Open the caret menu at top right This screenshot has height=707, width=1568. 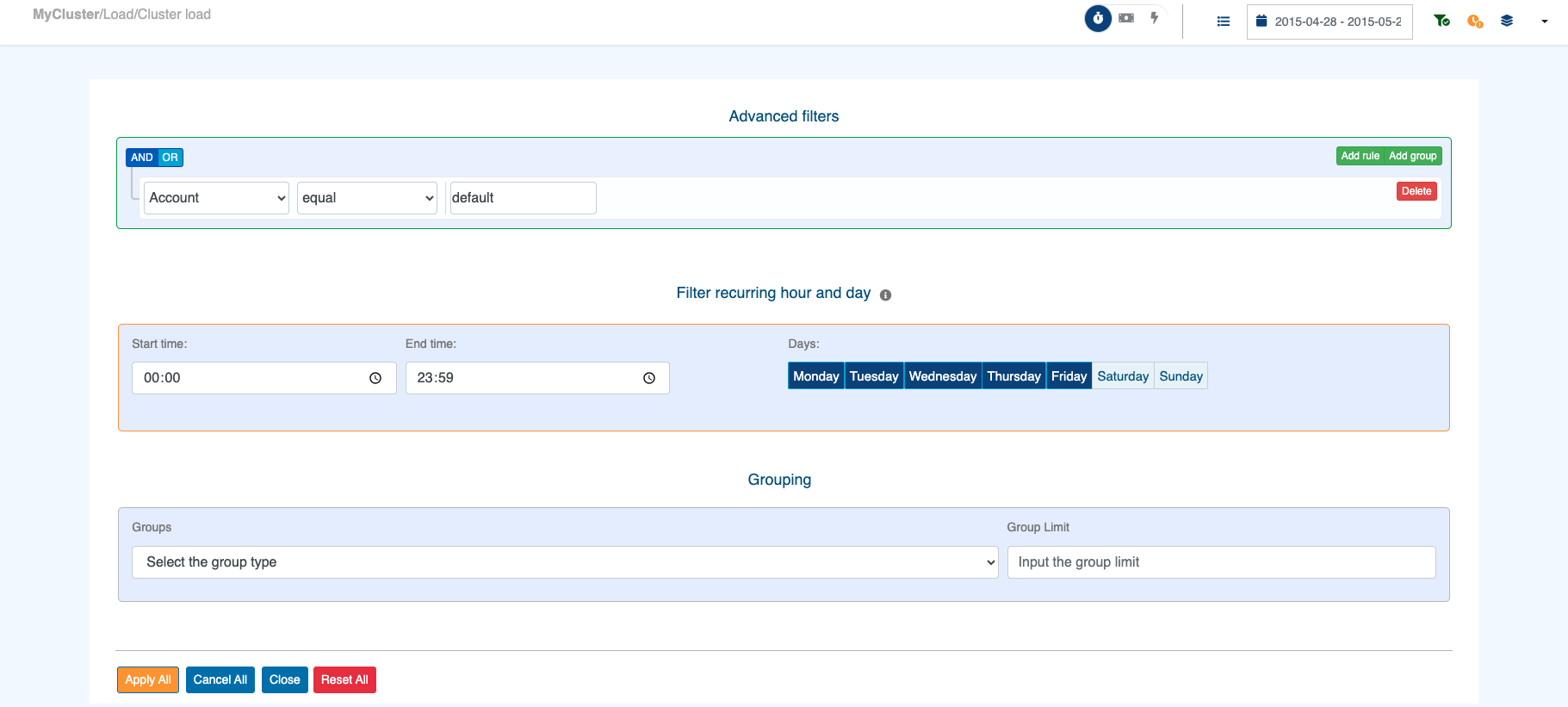click(1545, 22)
